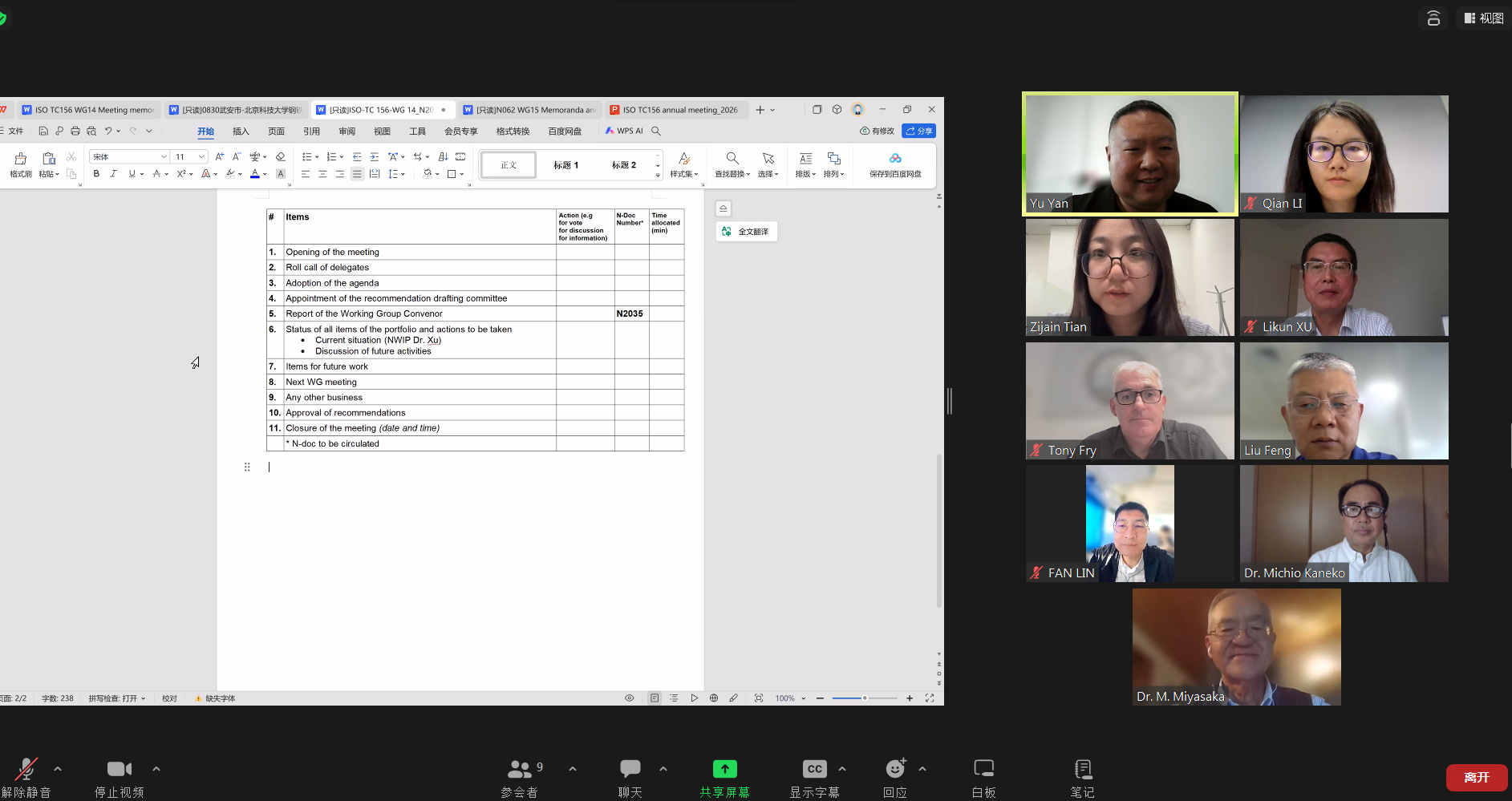The image size is (1512, 801).
Task: Click the WPS AI button
Action: tap(624, 131)
